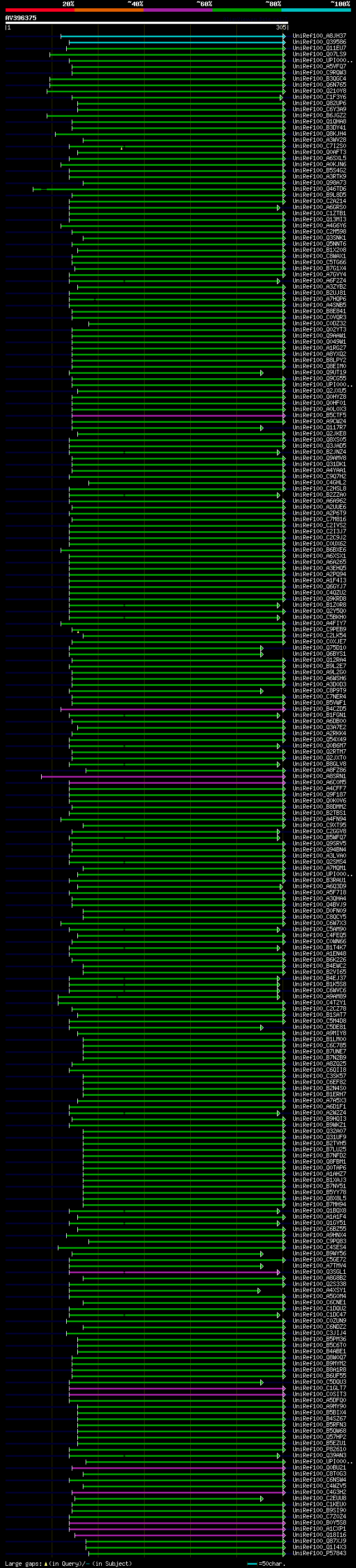This screenshot has height=1568, width=356.
Task: Click the UniRef100_A5F7I8 label
Action: coord(319,893)
